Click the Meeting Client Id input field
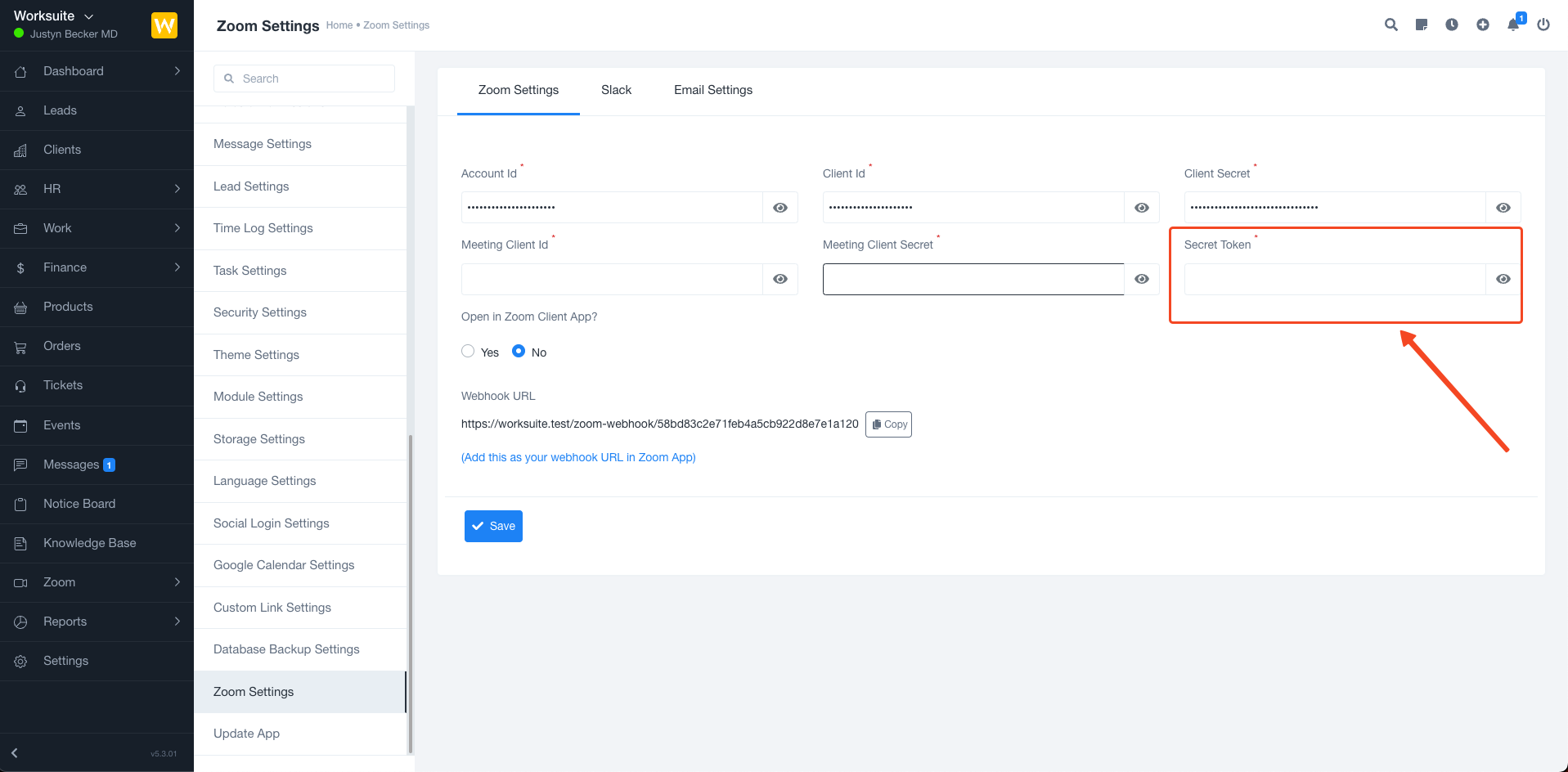The width and height of the screenshot is (1568, 772). pos(612,279)
